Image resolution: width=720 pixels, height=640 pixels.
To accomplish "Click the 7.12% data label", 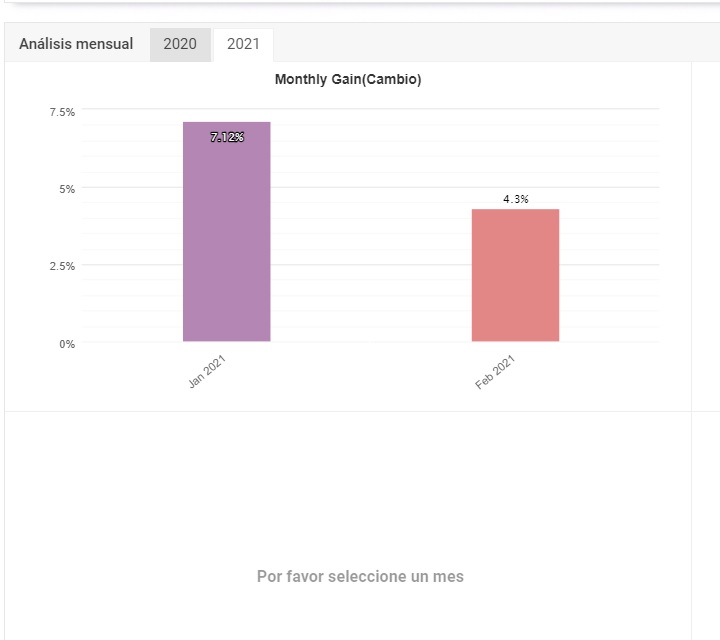I will point(227,137).
